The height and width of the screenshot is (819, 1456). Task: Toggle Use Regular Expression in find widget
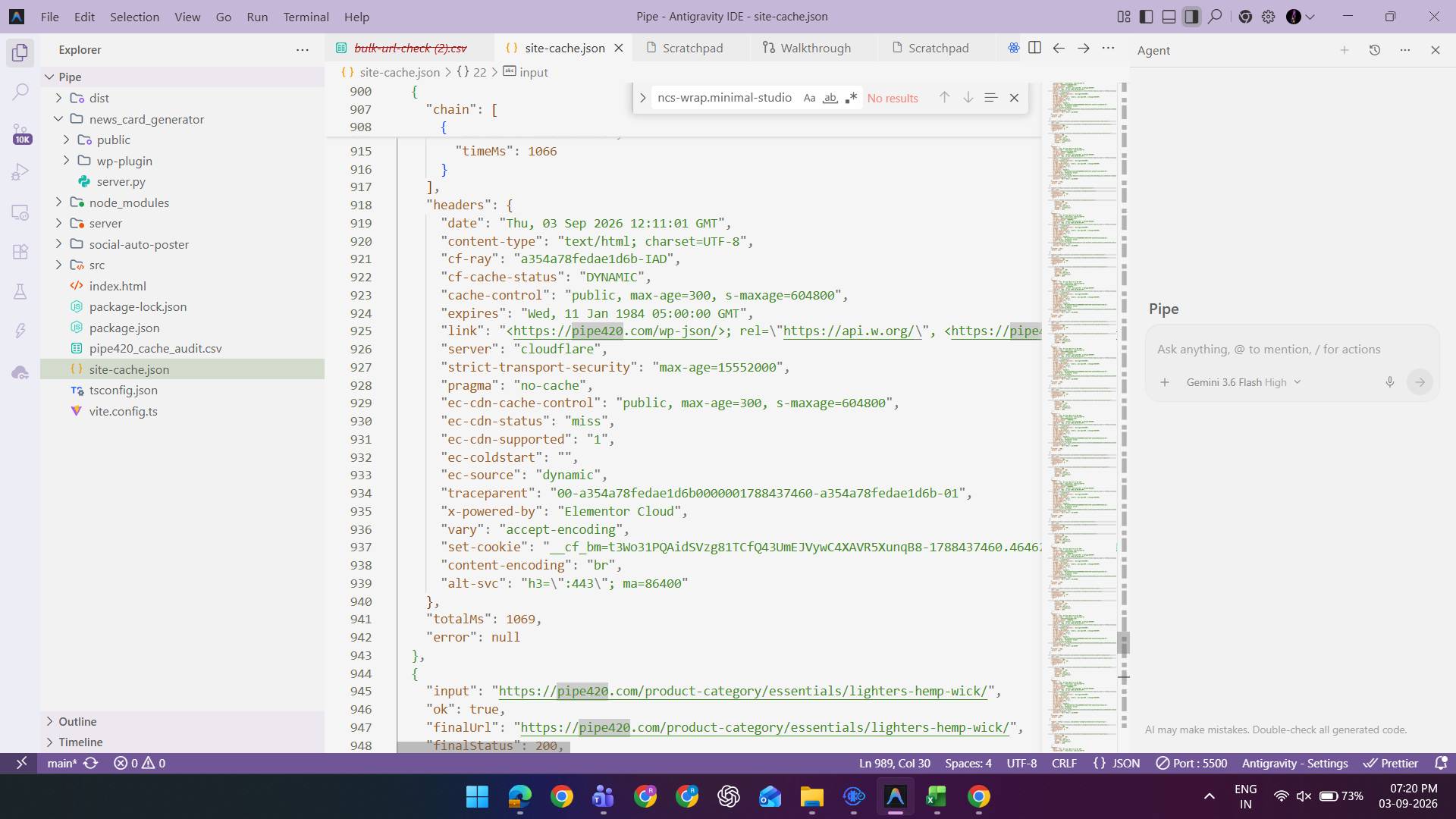click(851, 98)
